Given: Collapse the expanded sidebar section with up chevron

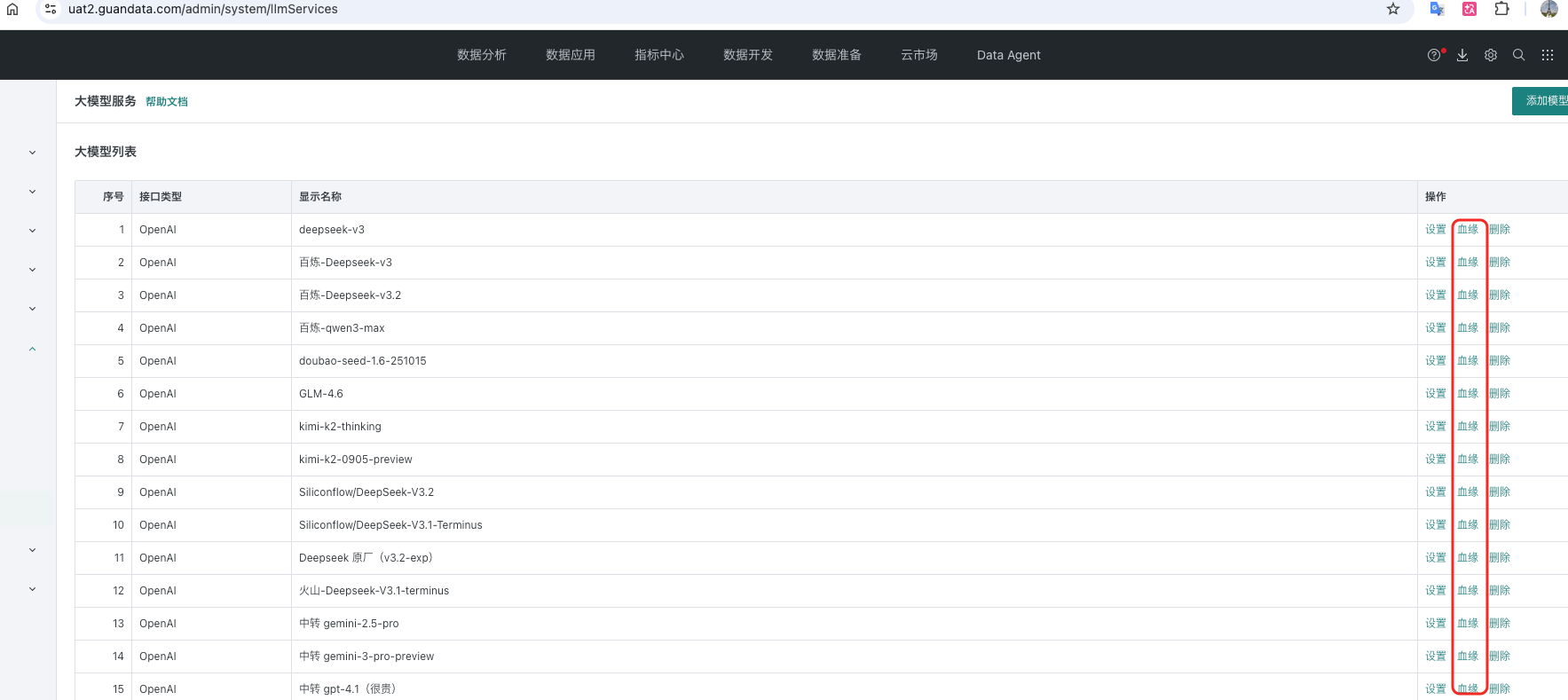Looking at the screenshot, I should pyautogui.click(x=33, y=349).
